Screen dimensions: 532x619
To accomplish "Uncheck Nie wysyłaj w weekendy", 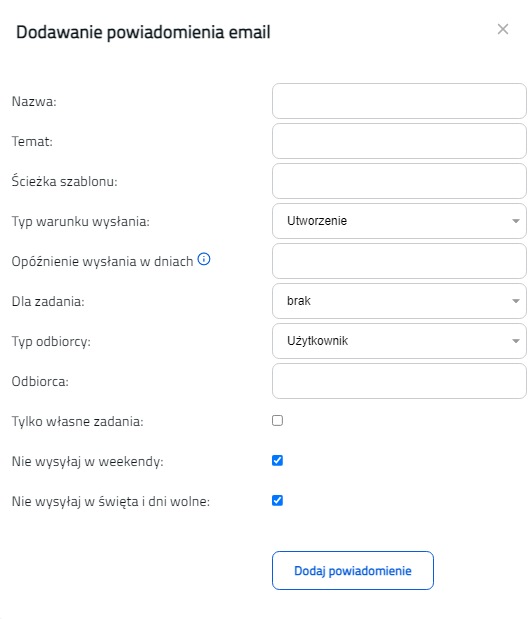I will 277,461.
